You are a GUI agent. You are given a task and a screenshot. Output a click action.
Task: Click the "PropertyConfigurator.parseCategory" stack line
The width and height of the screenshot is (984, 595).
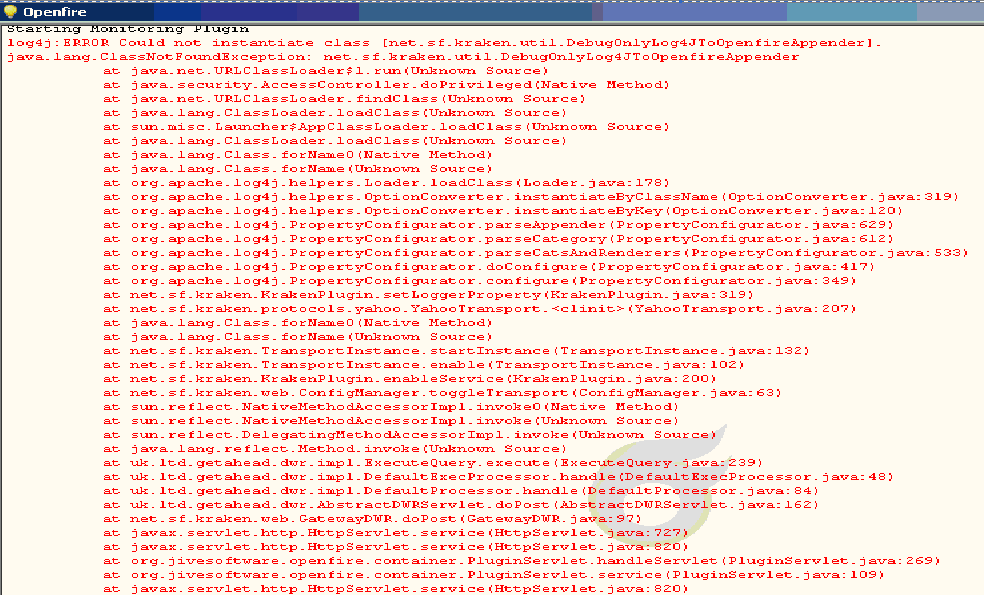pos(498,239)
